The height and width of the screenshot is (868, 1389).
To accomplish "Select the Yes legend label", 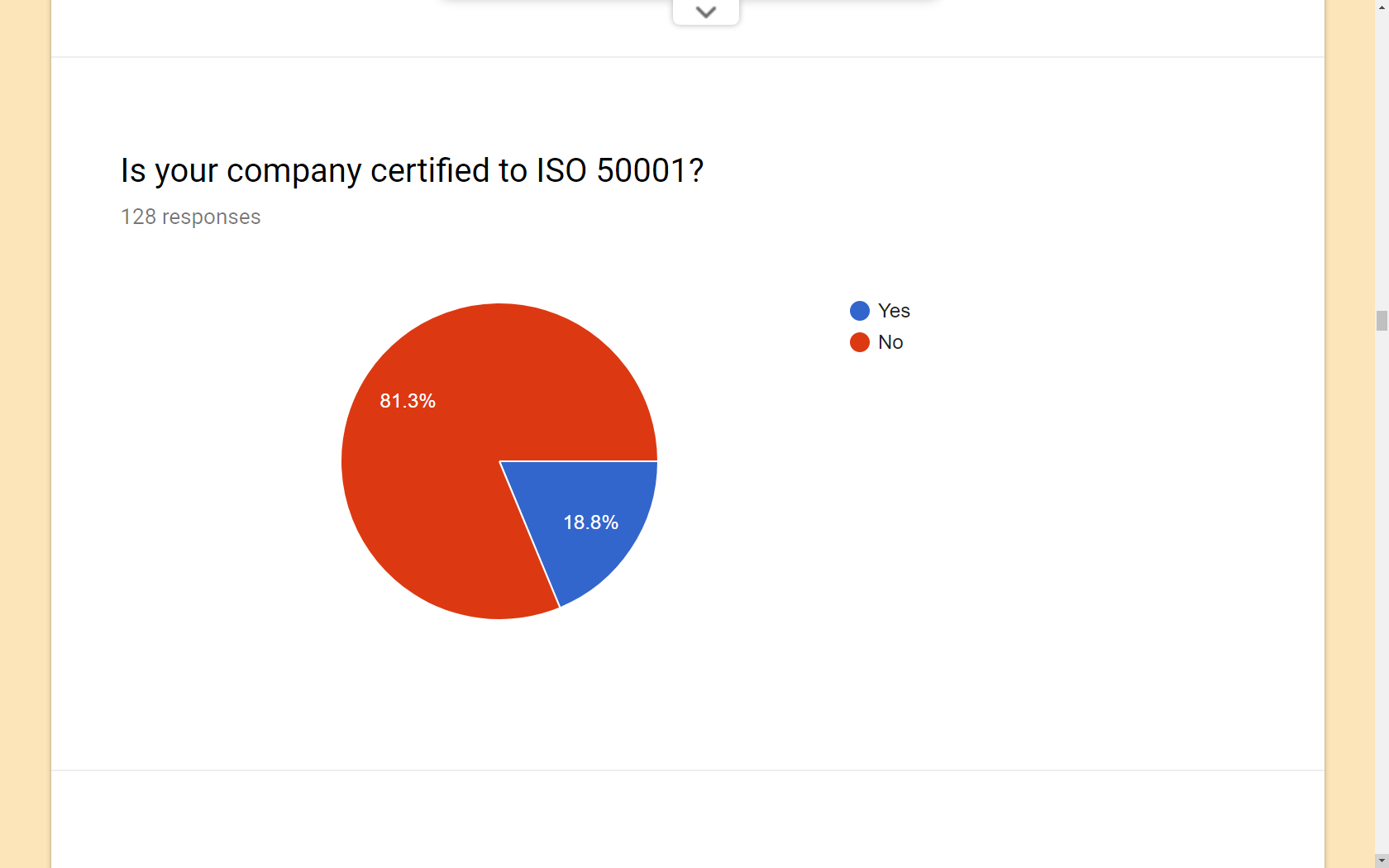I will (894, 311).
